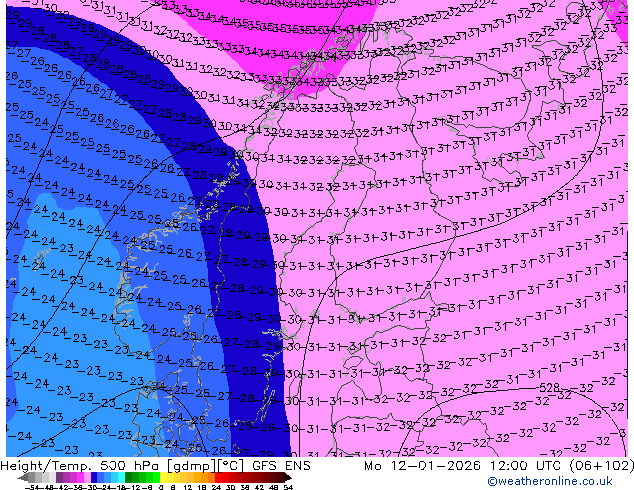
Task: Pick the bright red swatch in the legend
Action: pos(218,477)
